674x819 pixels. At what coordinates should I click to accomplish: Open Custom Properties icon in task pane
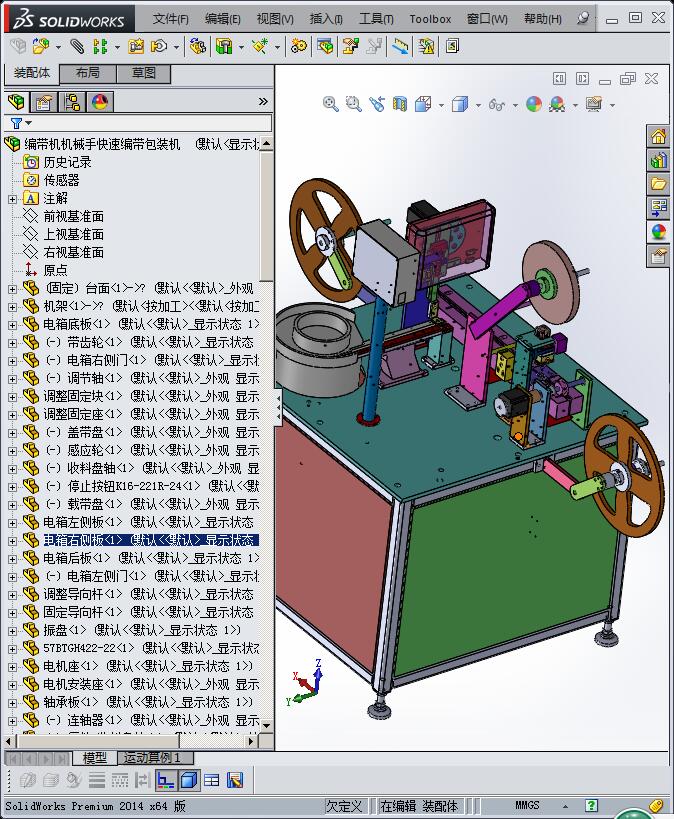click(658, 255)
